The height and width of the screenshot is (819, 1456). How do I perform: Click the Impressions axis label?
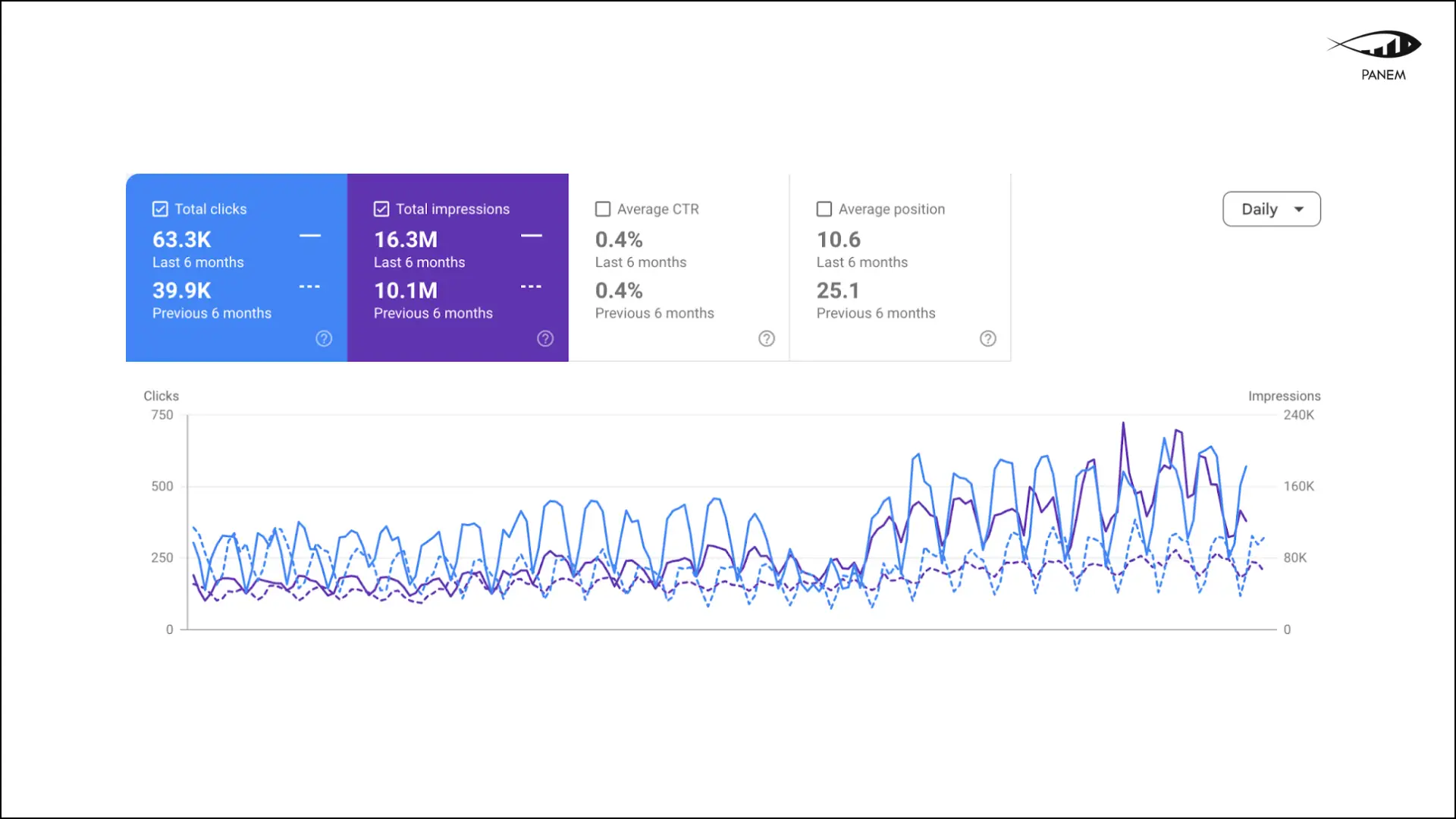pyautogui.click(x=1284, y=396)
